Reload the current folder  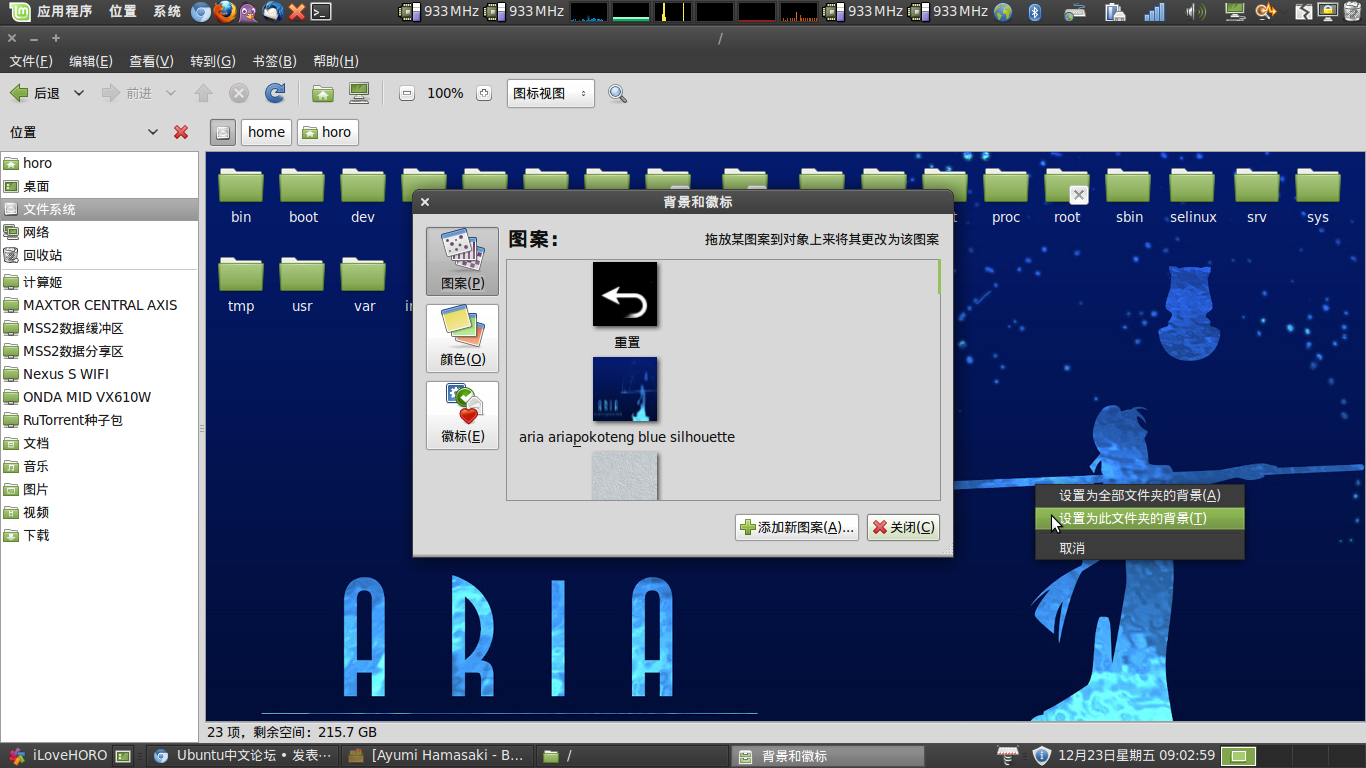point(274,93)
